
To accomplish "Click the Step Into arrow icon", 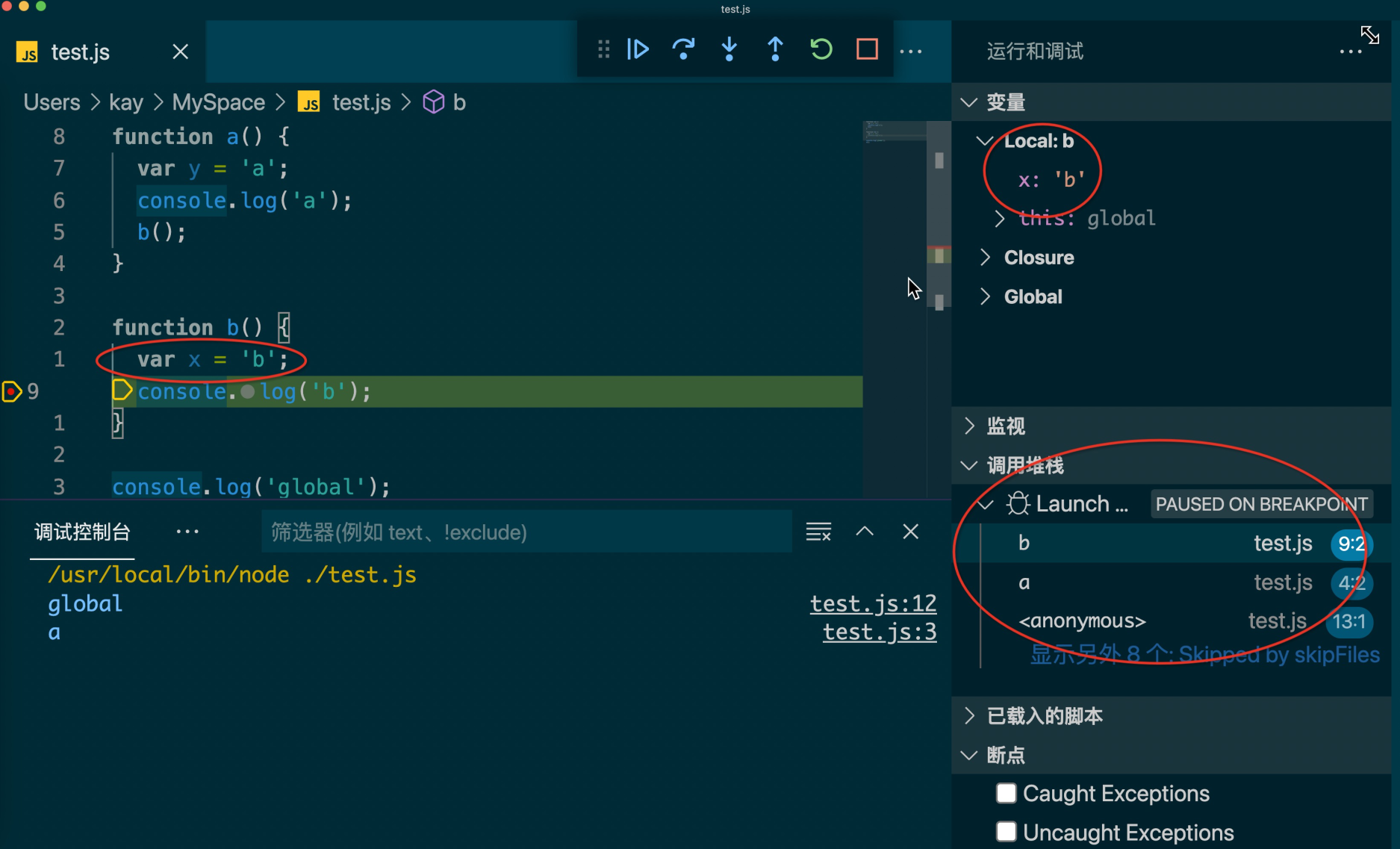I will coord(729,49).
